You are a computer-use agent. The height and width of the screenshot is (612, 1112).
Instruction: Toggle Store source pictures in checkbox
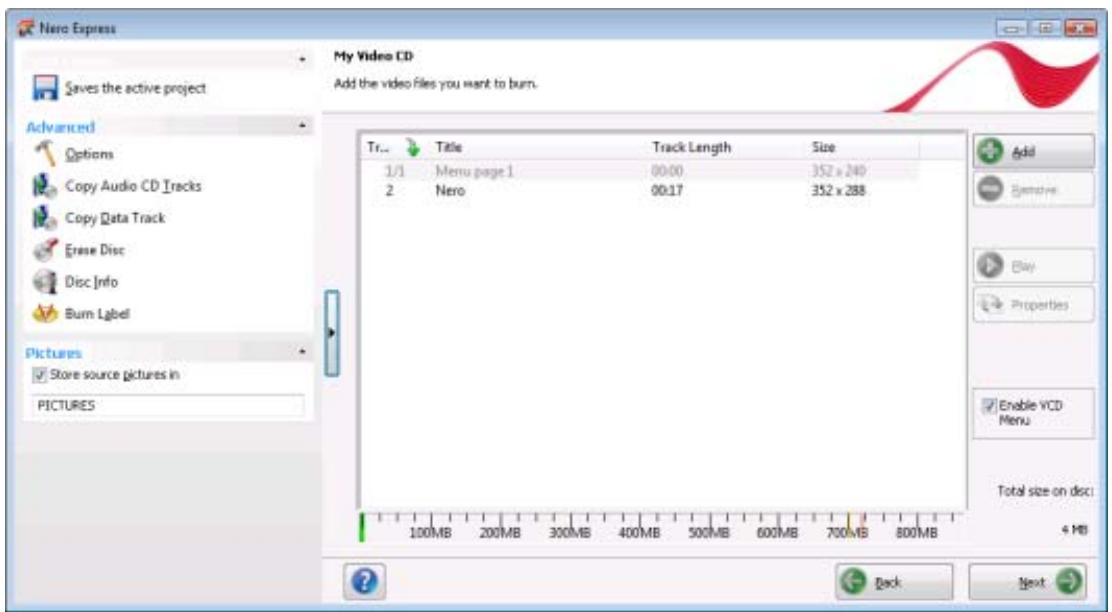pos(40,375)
